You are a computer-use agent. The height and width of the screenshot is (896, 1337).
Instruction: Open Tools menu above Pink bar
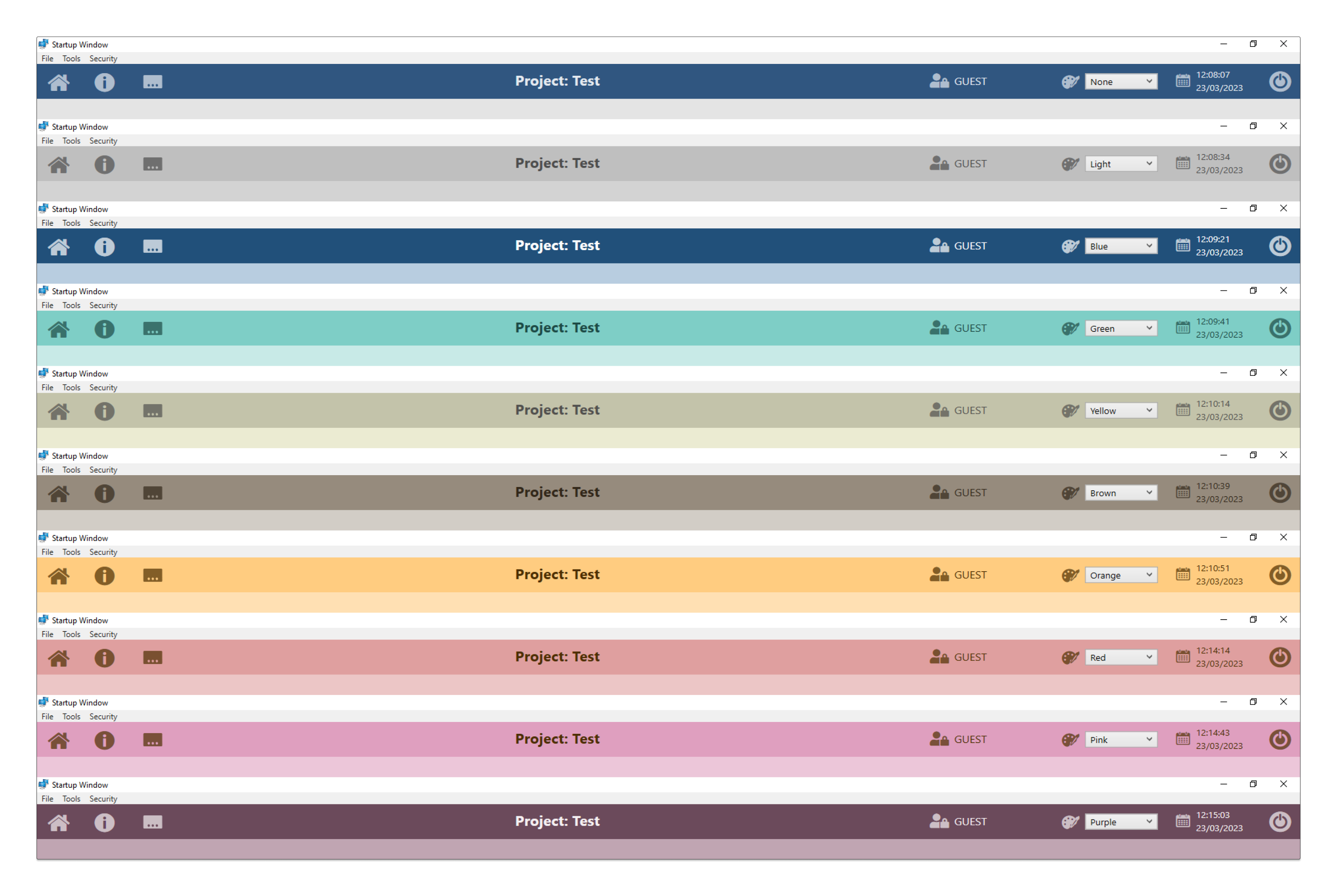tap(71, 716)
